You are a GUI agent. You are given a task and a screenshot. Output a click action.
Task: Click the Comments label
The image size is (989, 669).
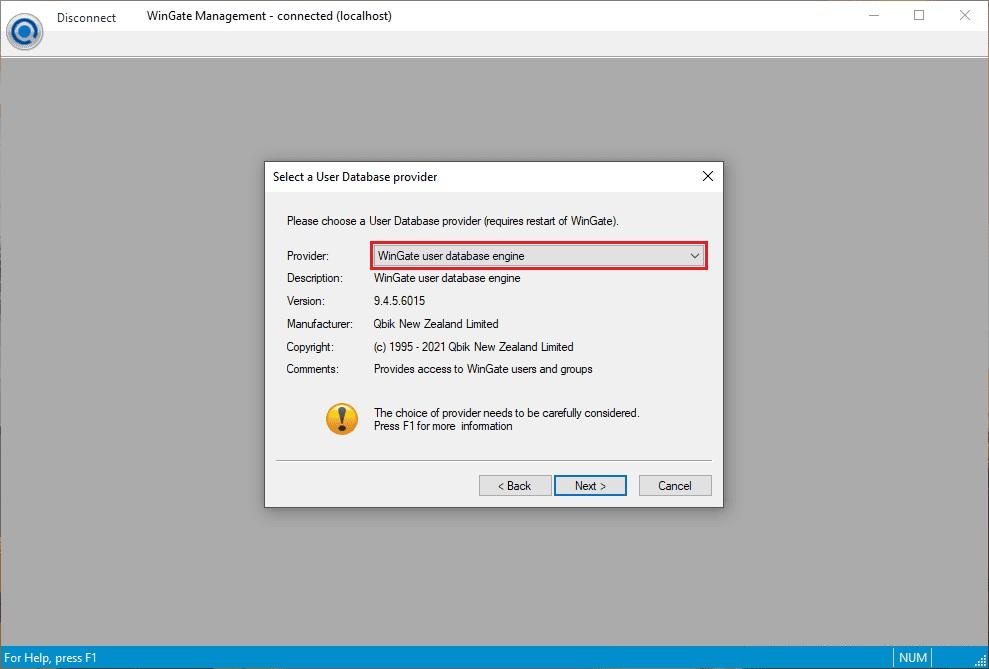[312, 369]
